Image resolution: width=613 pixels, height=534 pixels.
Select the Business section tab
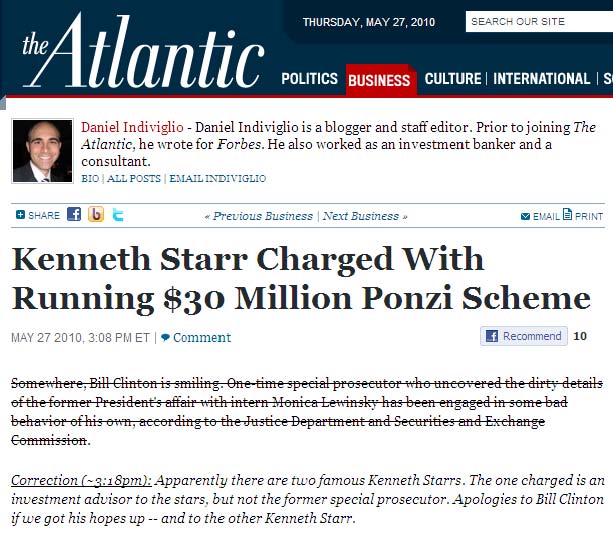[x=380, y=80]
